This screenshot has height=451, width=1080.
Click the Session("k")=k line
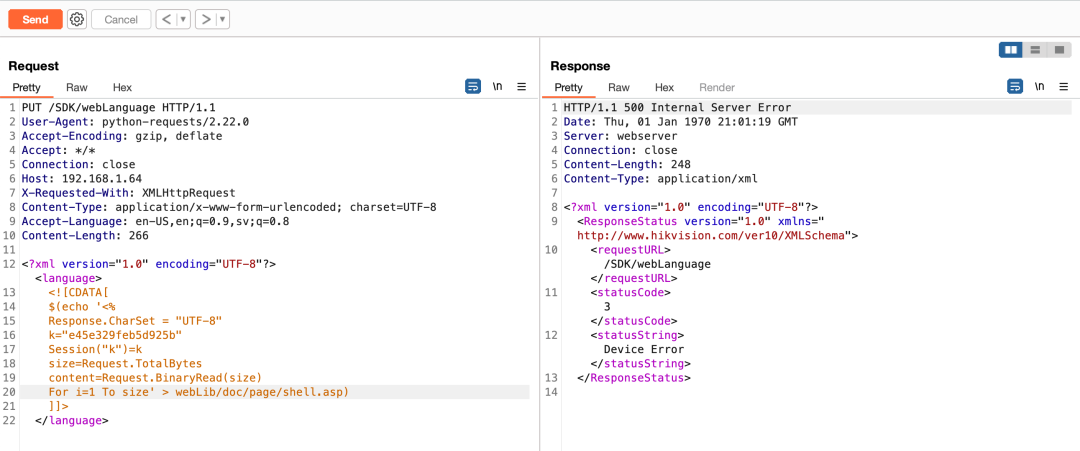click(94, 349)
